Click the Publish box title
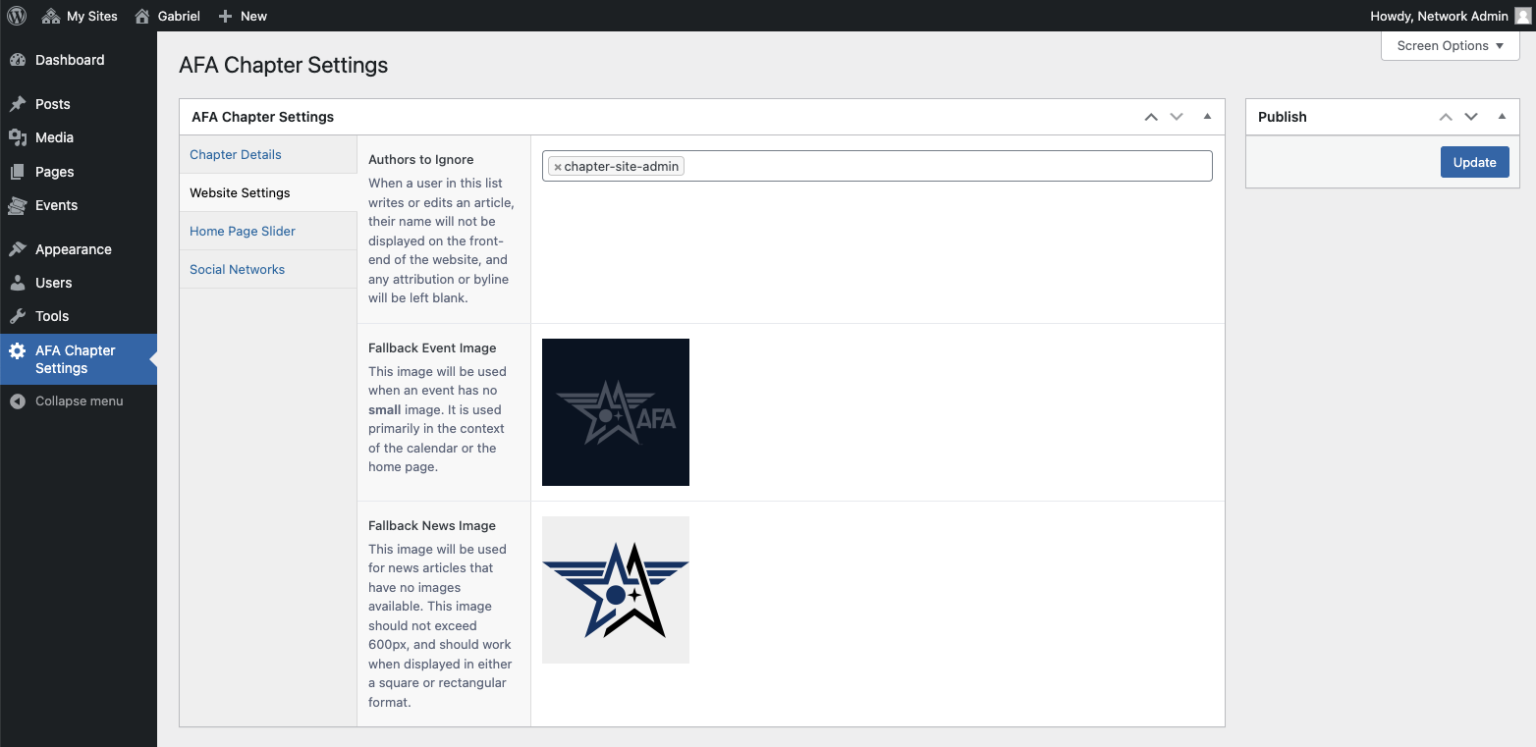 tap(1282, 117)
